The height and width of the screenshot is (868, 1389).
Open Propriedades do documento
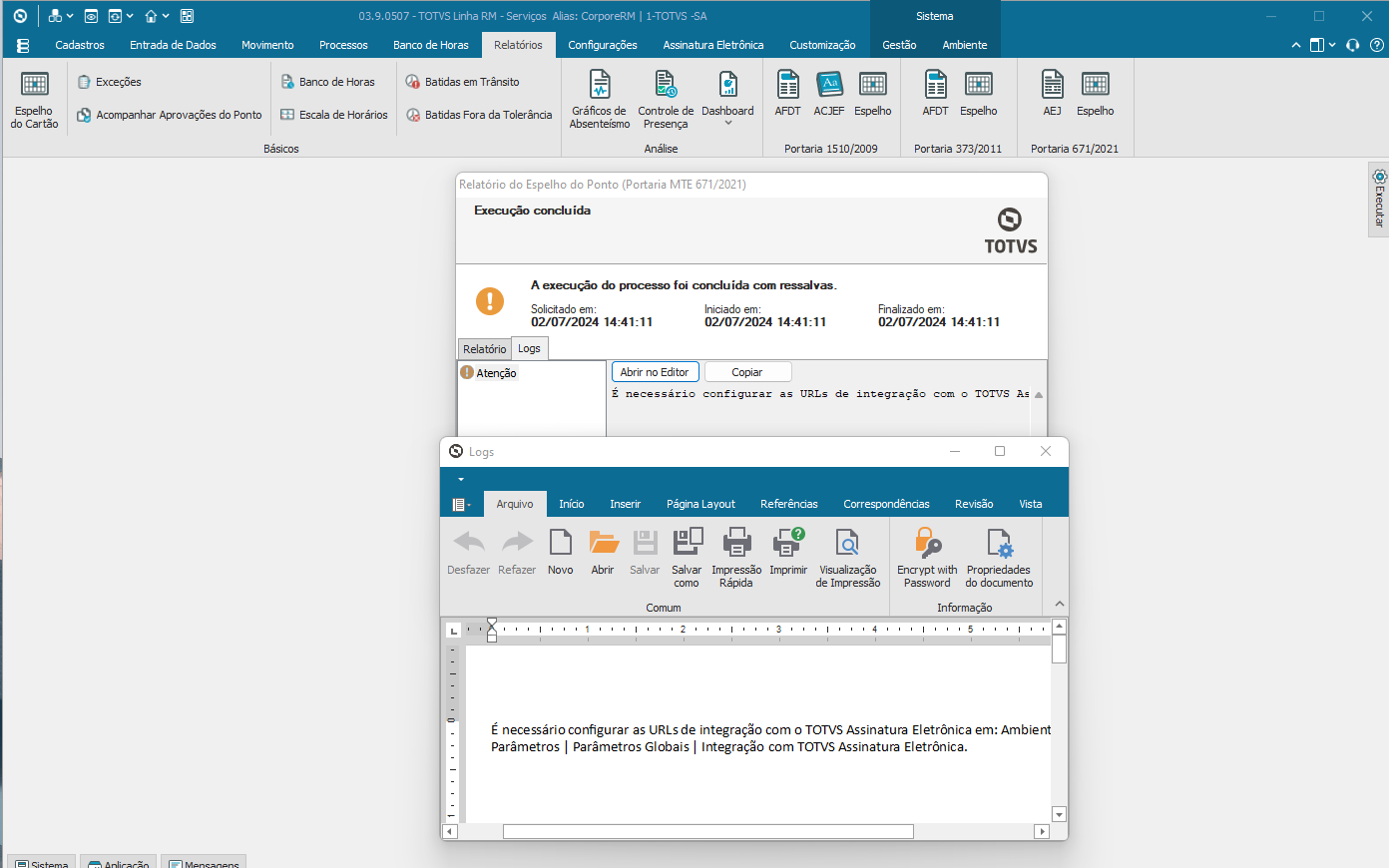coord(999,558)
